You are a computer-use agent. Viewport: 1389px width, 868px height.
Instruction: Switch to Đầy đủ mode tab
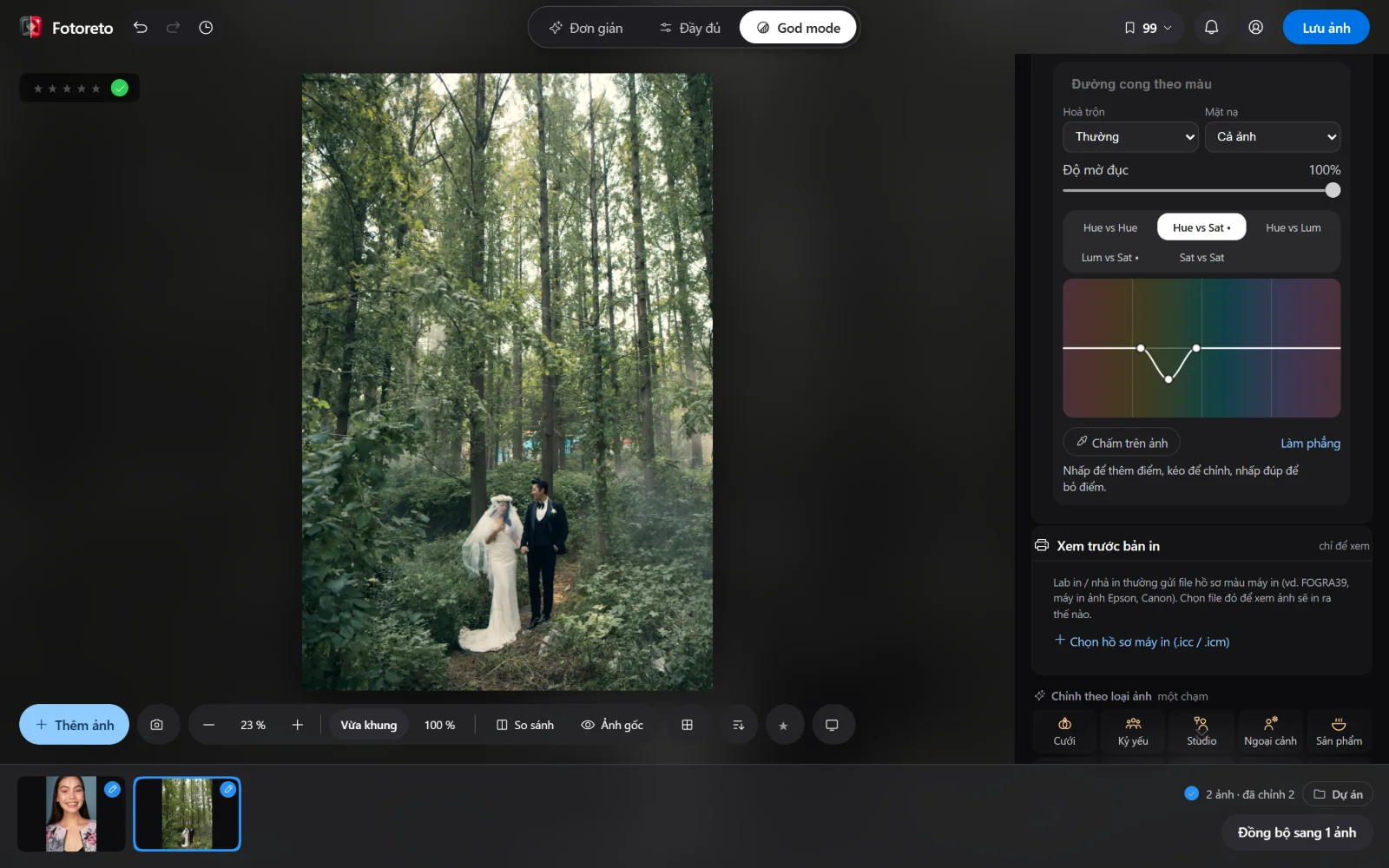[x=690, y=28]
